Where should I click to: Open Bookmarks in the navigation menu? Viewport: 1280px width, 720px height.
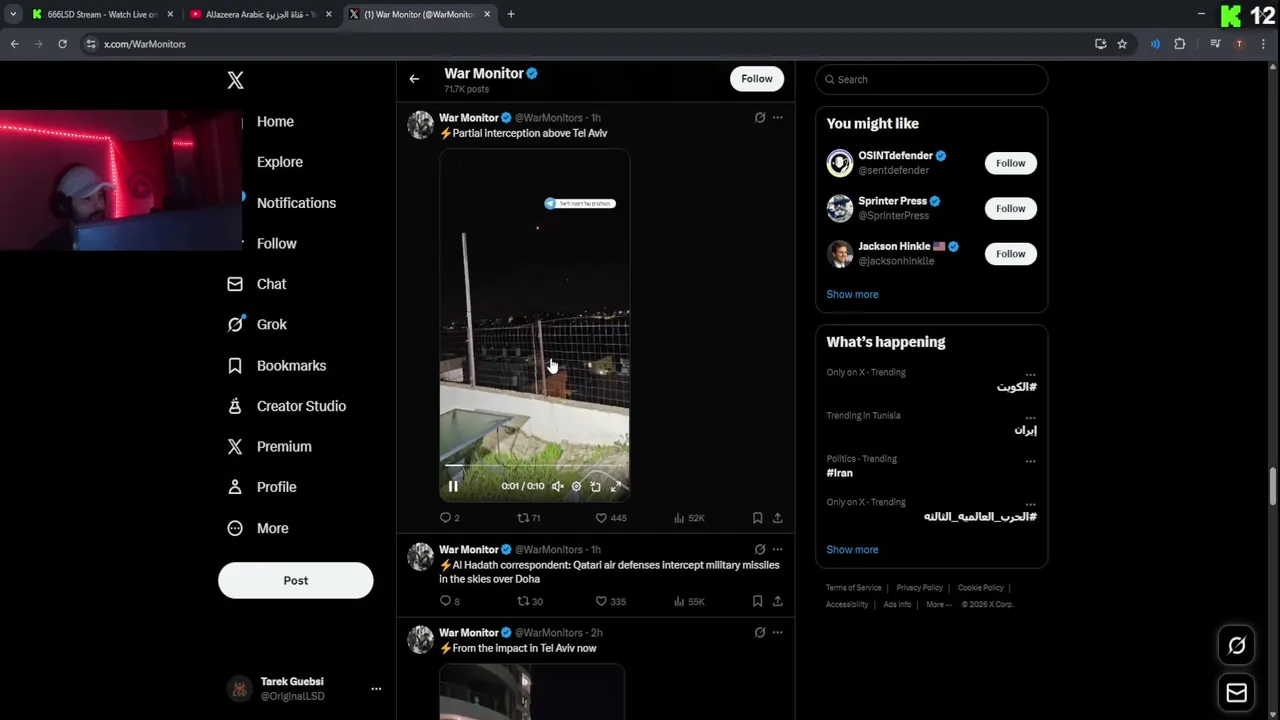click(x=291, y=365)
